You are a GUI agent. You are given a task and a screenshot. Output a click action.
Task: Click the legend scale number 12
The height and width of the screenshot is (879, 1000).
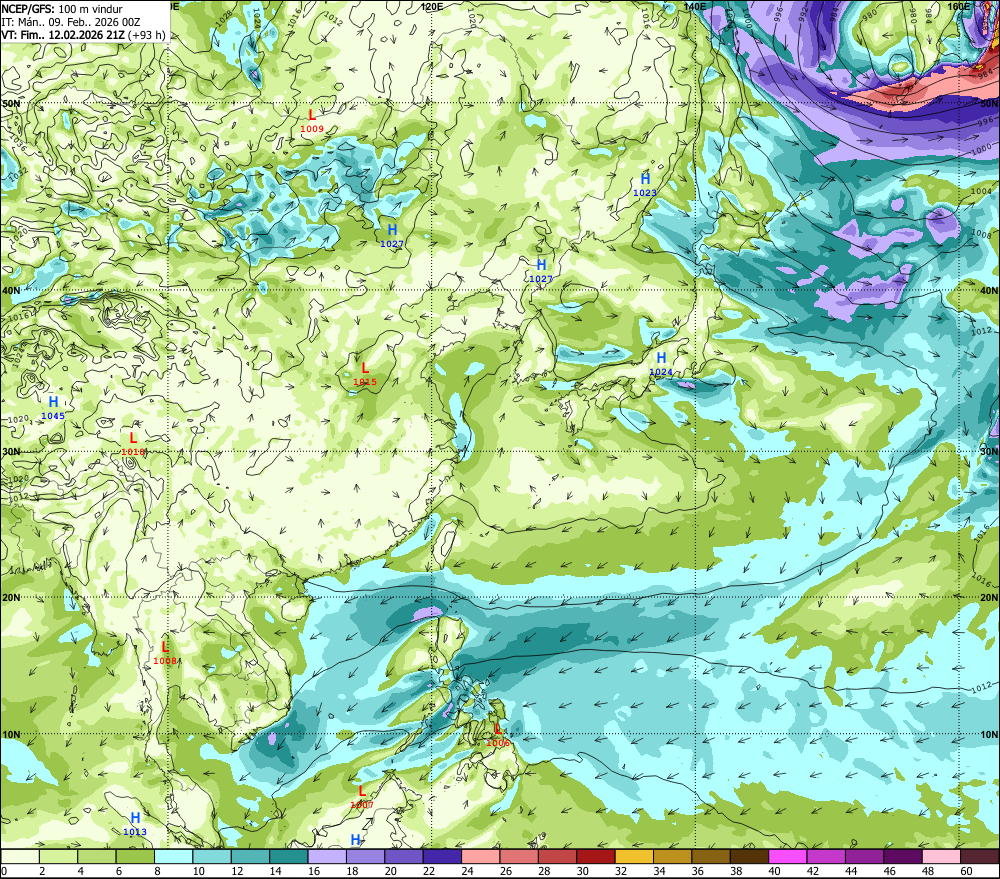(237, 871)
